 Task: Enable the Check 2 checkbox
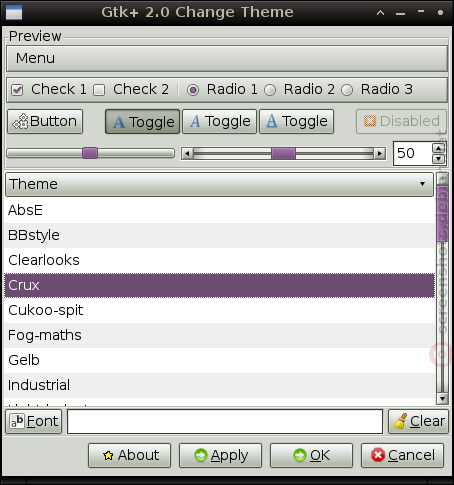tap(99, 90)
